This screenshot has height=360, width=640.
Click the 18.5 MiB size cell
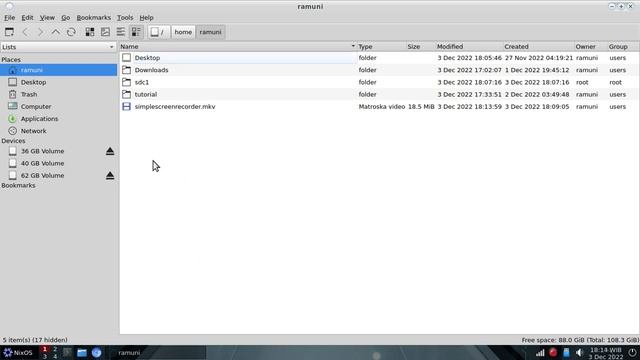[421, 107]
